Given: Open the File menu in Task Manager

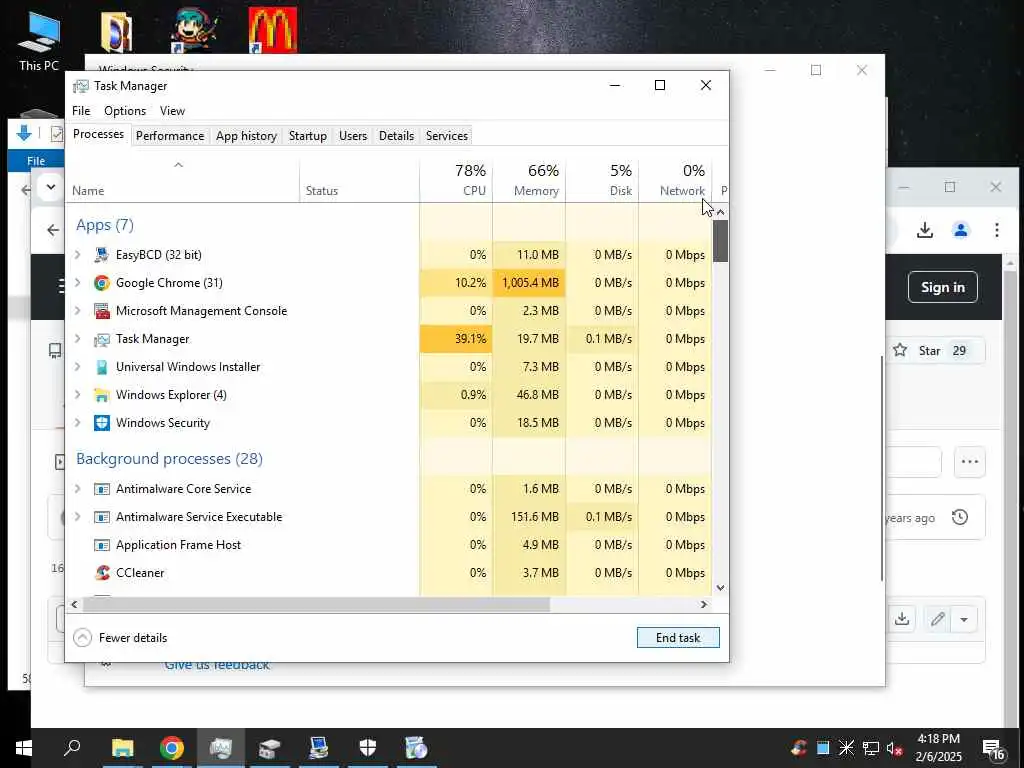Looking at the screenshot, I should tap(81, 111).
